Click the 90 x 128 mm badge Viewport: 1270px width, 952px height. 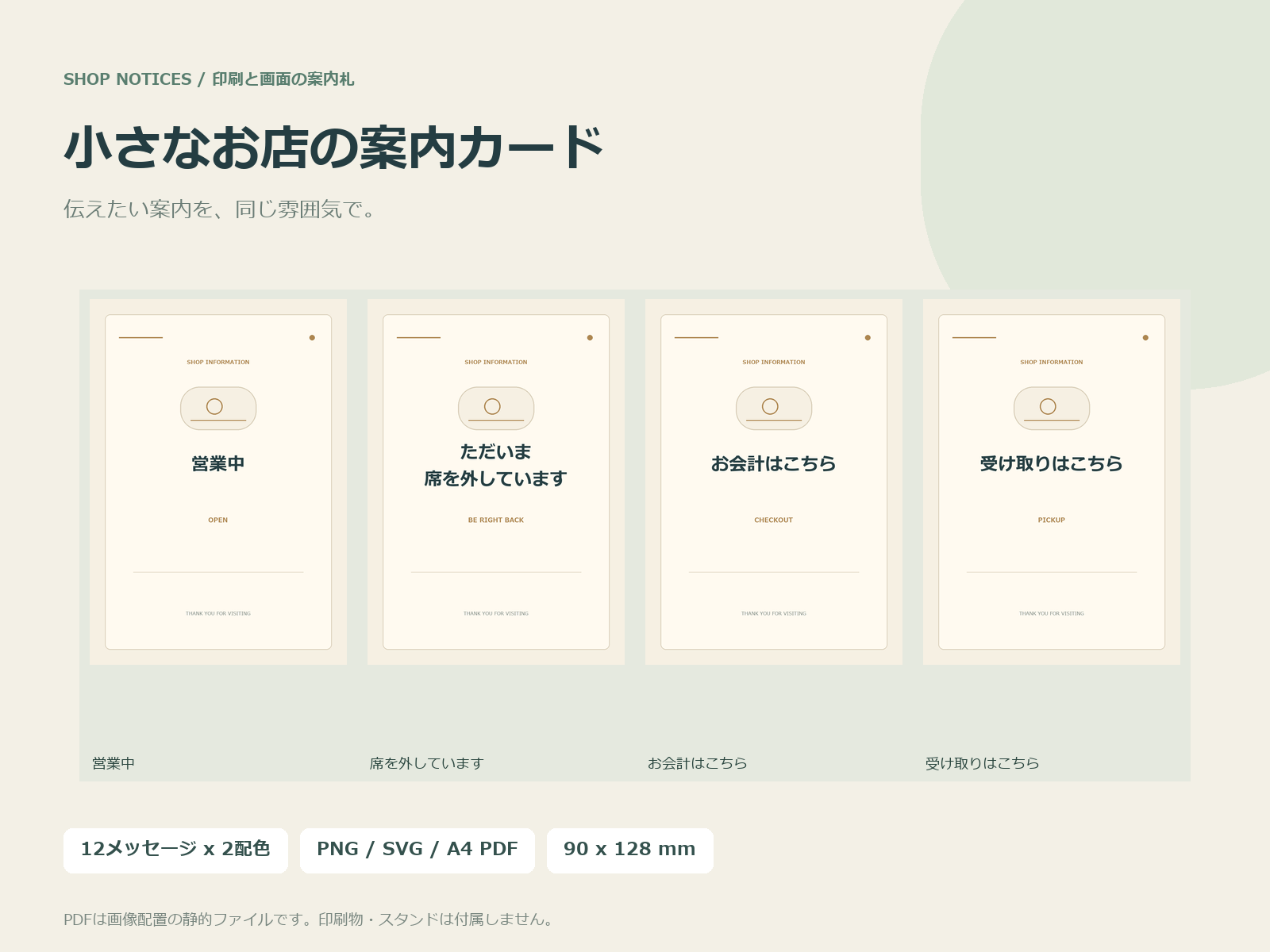pos(630,850)
